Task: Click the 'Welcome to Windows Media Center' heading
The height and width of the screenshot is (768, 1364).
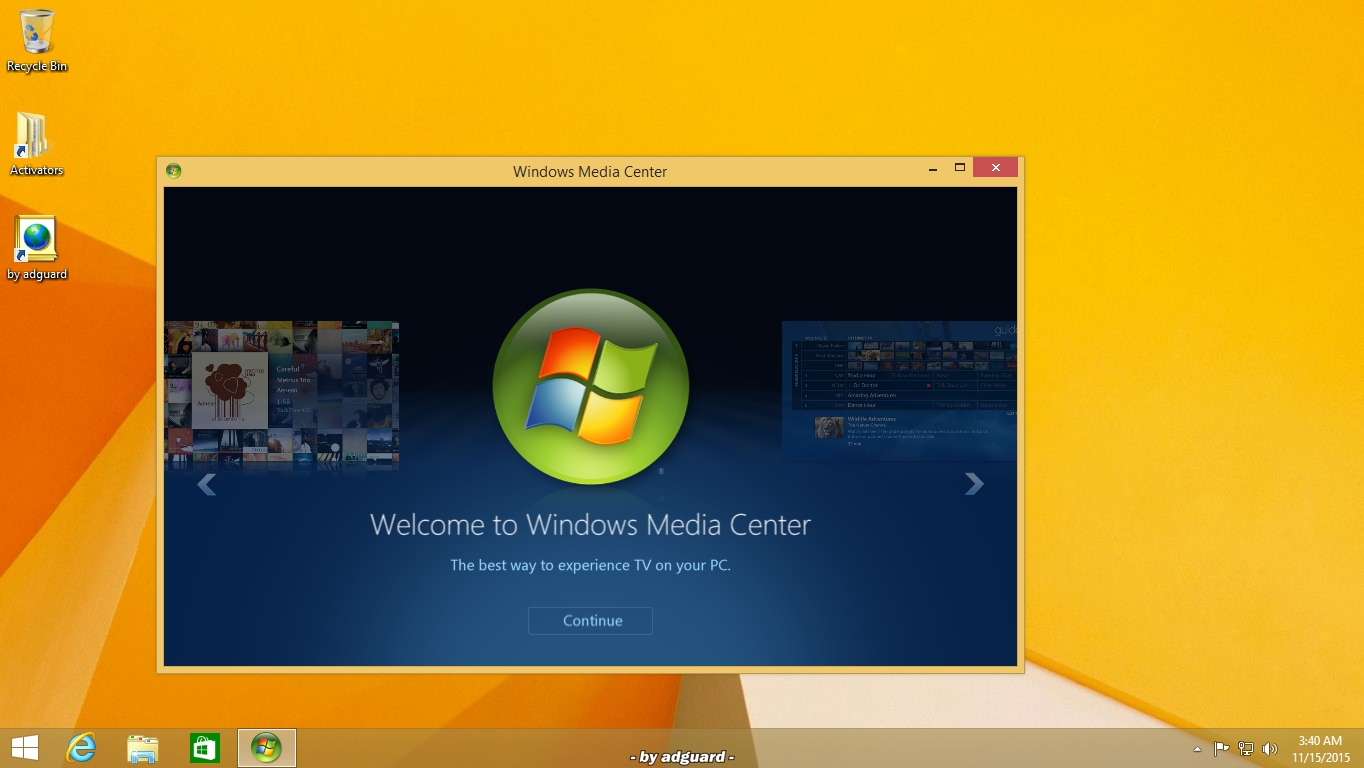Action: point(590,525)
